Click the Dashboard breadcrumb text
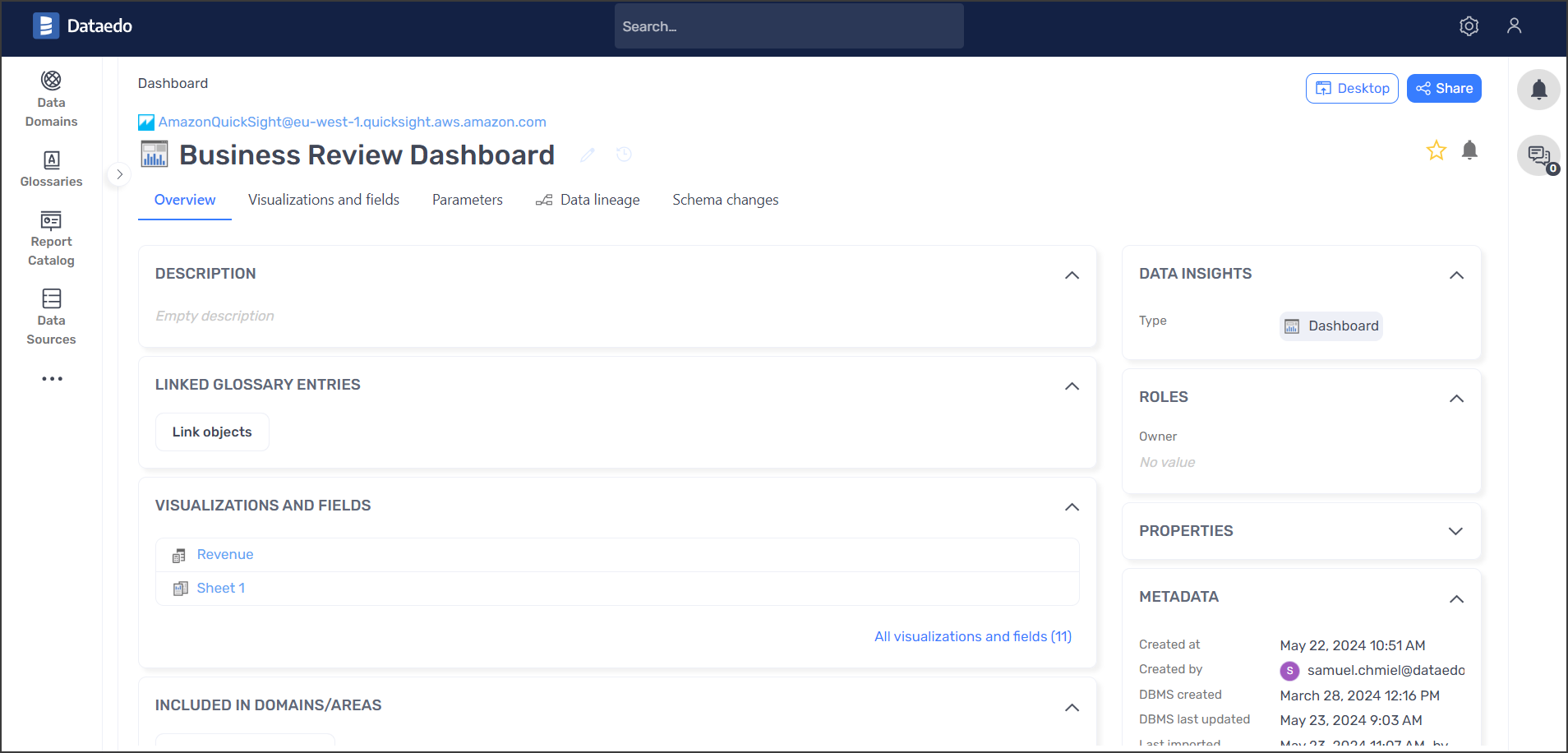Image resolution: width=1568 pixels, height=753 pixels. point(173,84)
